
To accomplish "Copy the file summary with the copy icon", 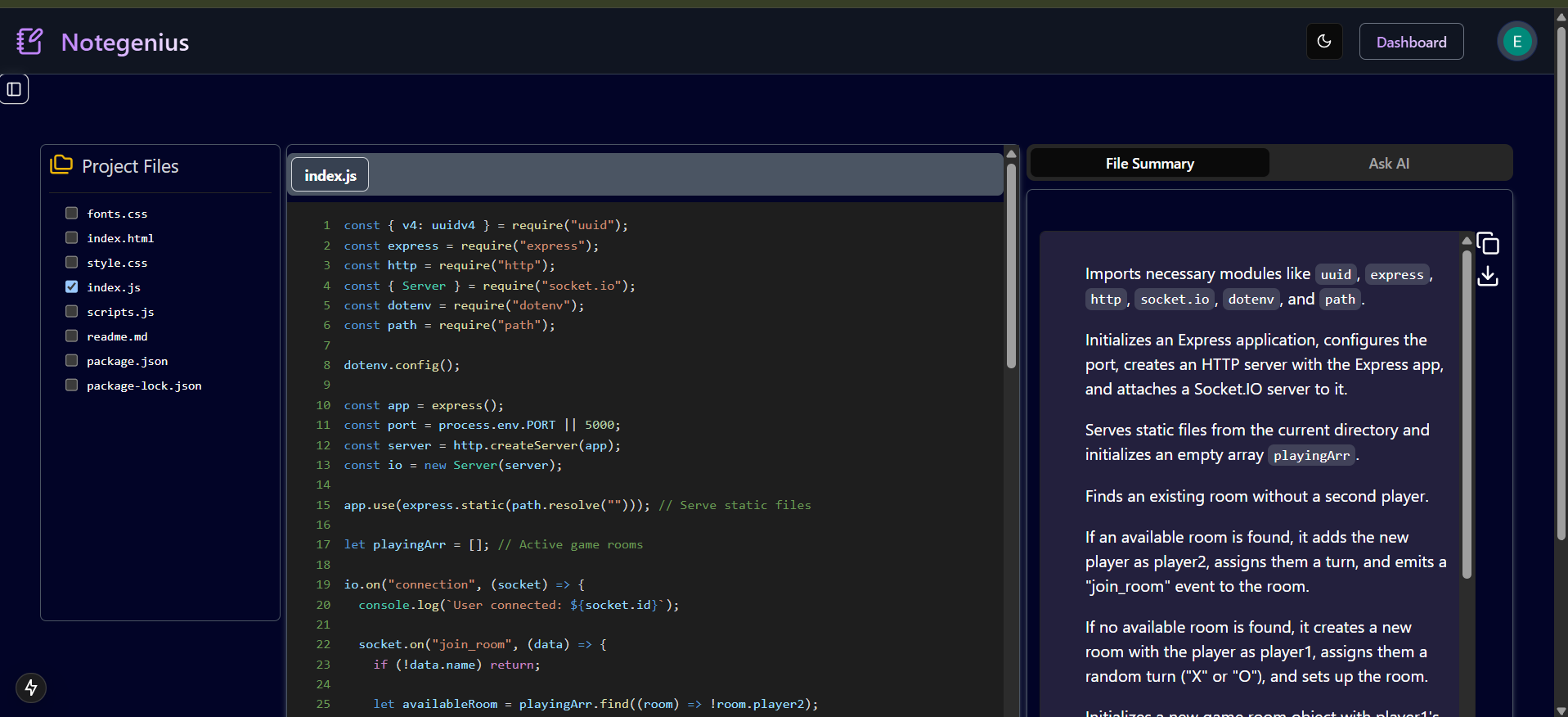I will coord(1488,244).
